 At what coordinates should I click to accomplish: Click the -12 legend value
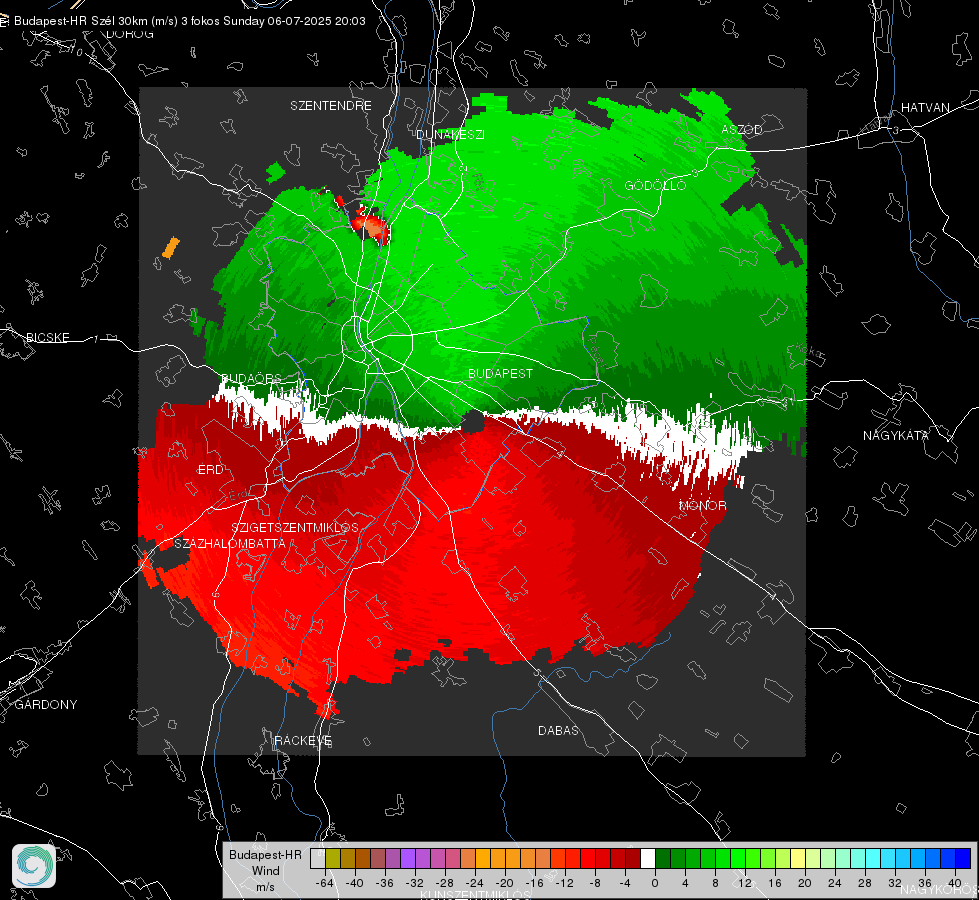coord(564,883)
